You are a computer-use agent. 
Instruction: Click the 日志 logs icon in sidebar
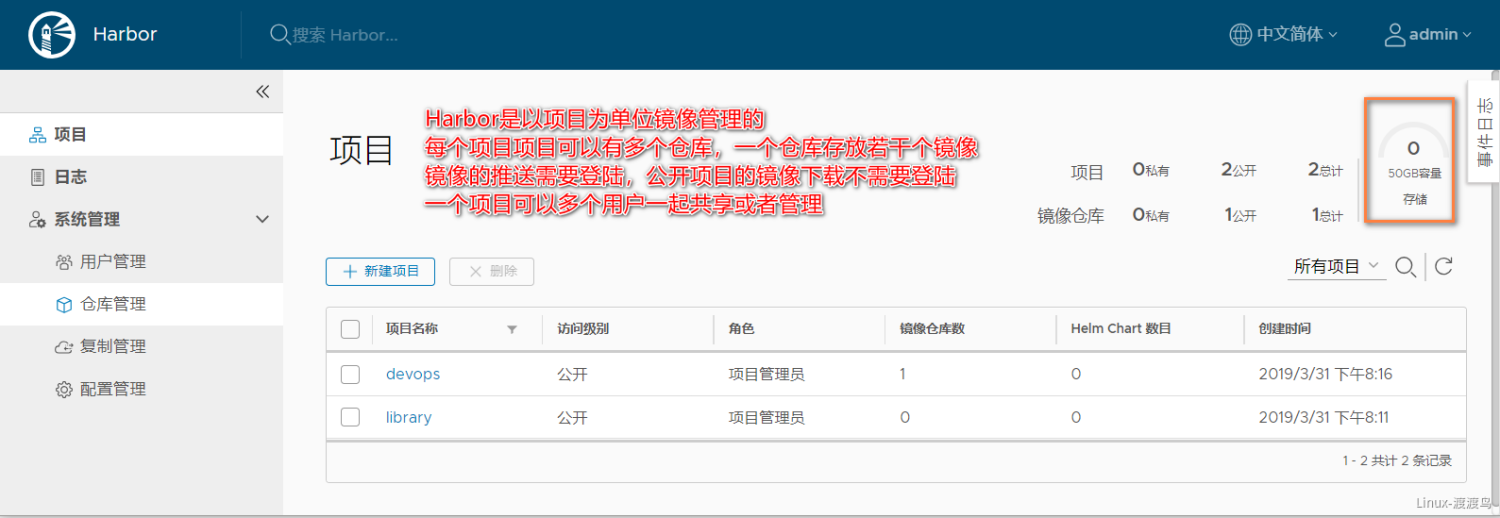point(37,177)
